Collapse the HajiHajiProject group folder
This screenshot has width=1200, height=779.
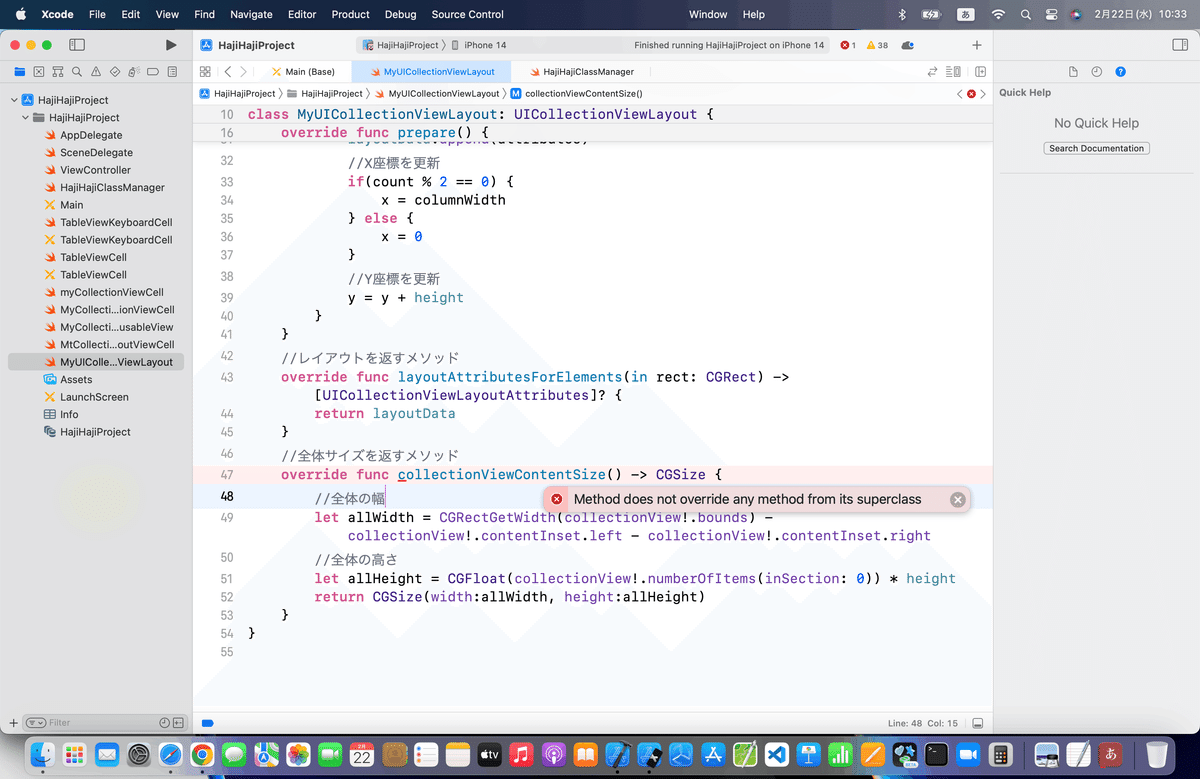pos(25,117)
